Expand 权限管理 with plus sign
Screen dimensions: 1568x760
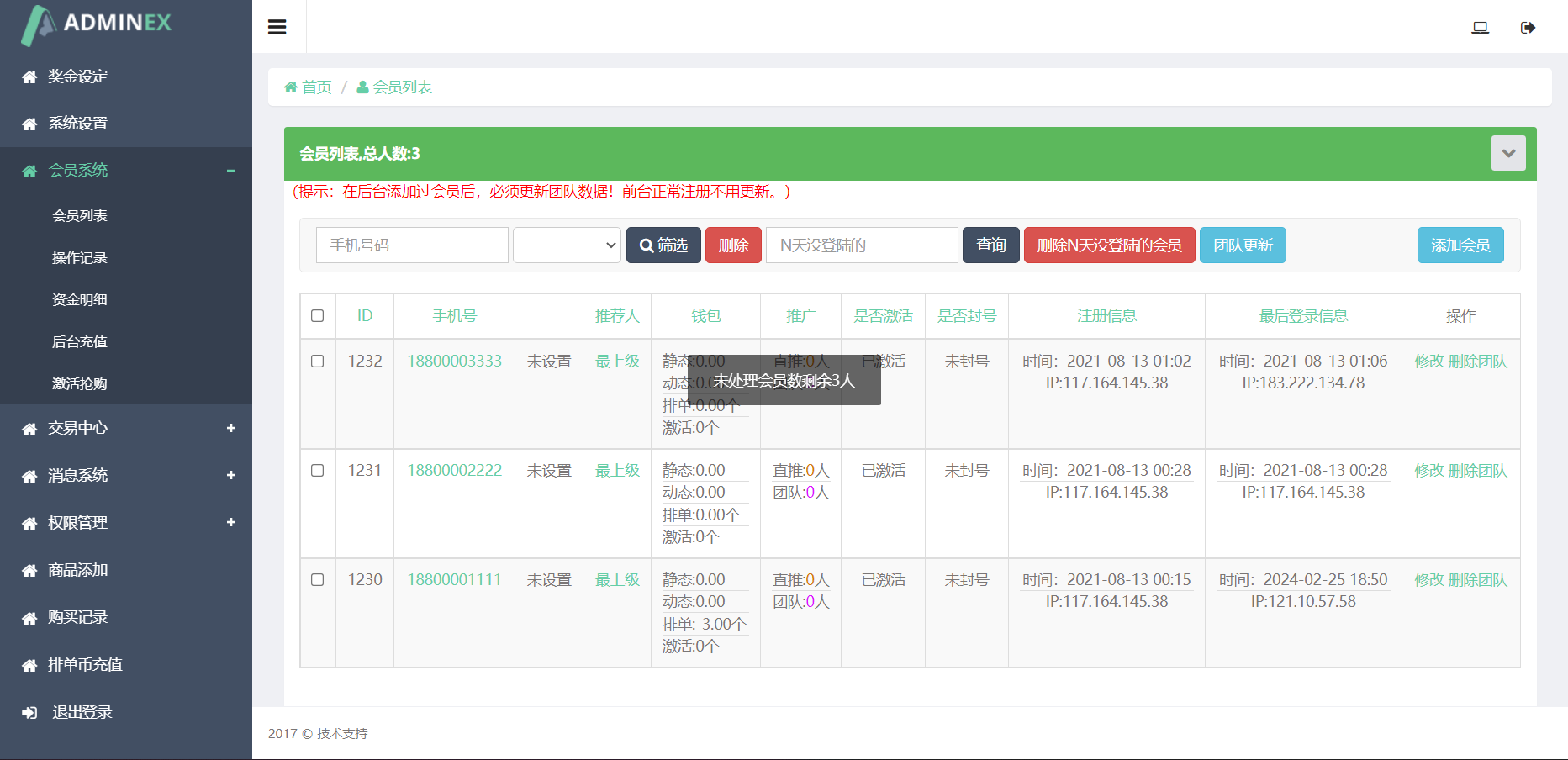pyautogui.click(x=231, y=522)
